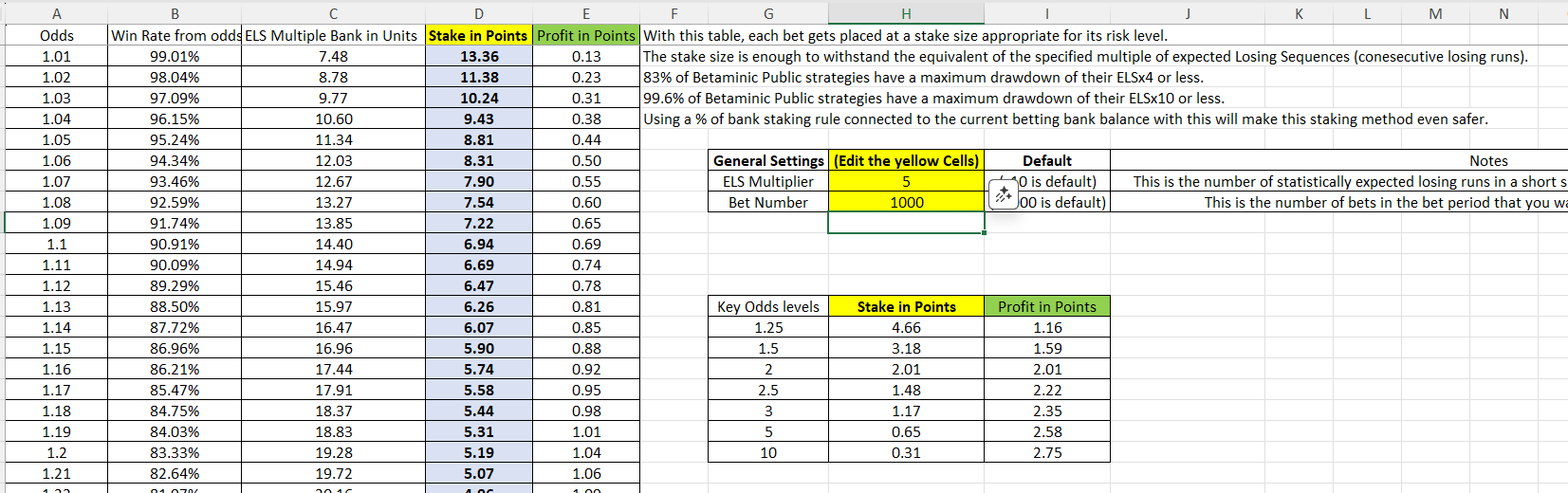1568x493 pixels.
Task: Click the General Settings label cell
Action: (x=768, y=160)
